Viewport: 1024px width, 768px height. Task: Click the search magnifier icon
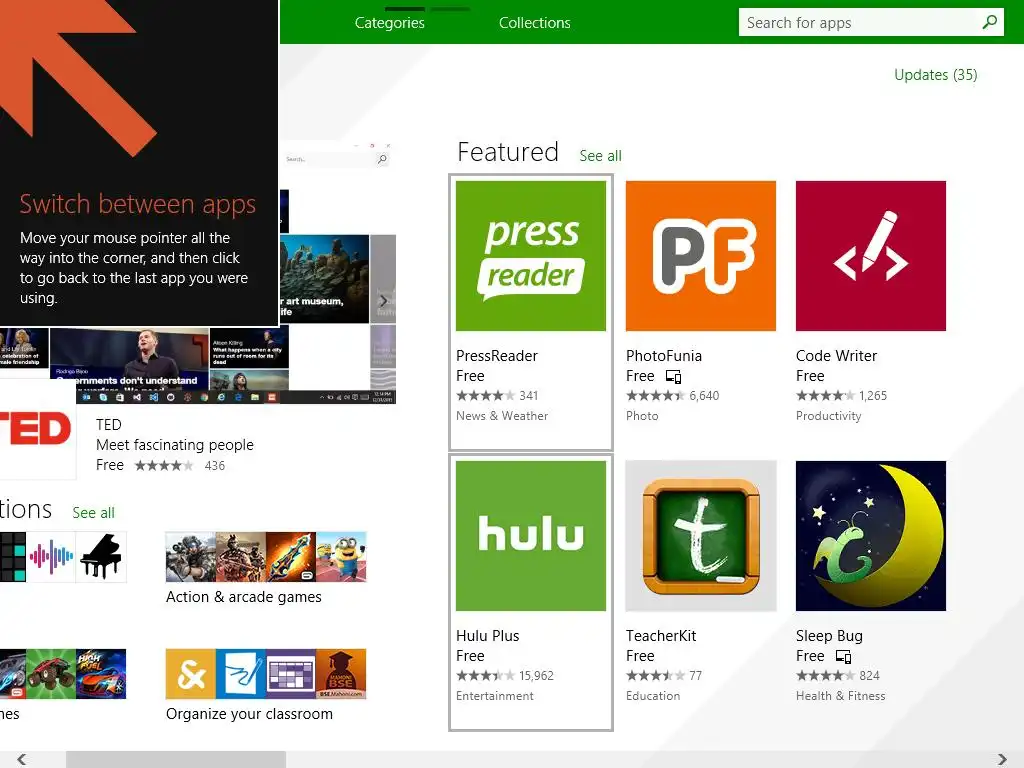click(989, 23)
